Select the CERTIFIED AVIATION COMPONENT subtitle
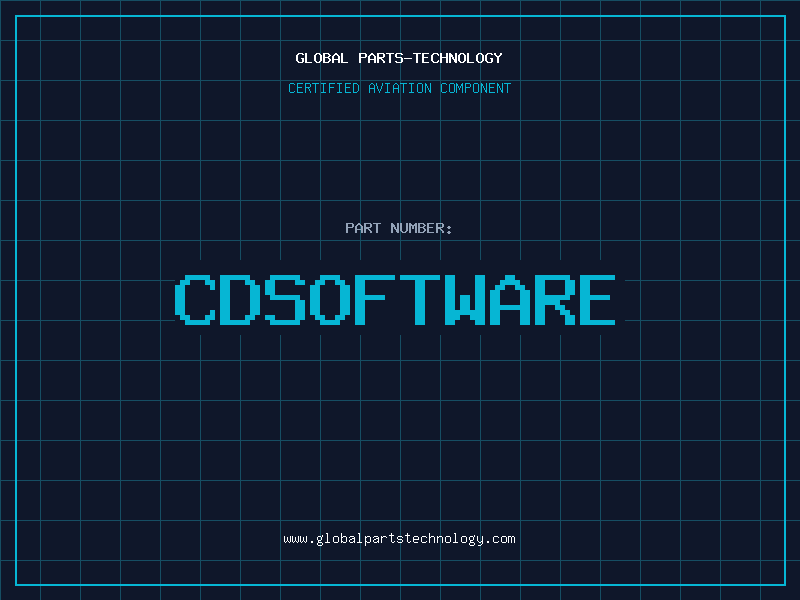The height and width of the screenshot is (600, 800). [x=399, y=88]
